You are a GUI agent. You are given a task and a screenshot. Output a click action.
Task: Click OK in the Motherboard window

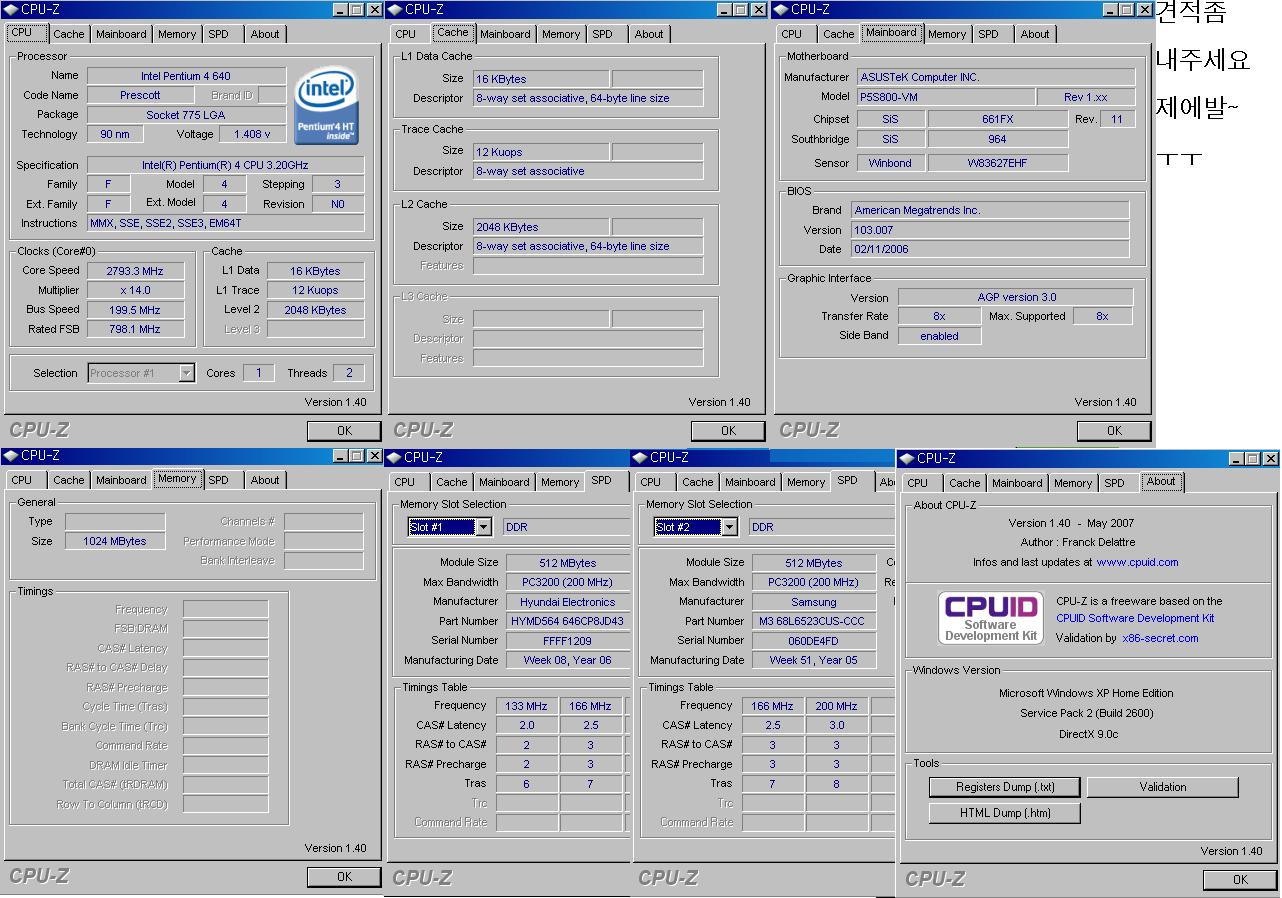1114,431
